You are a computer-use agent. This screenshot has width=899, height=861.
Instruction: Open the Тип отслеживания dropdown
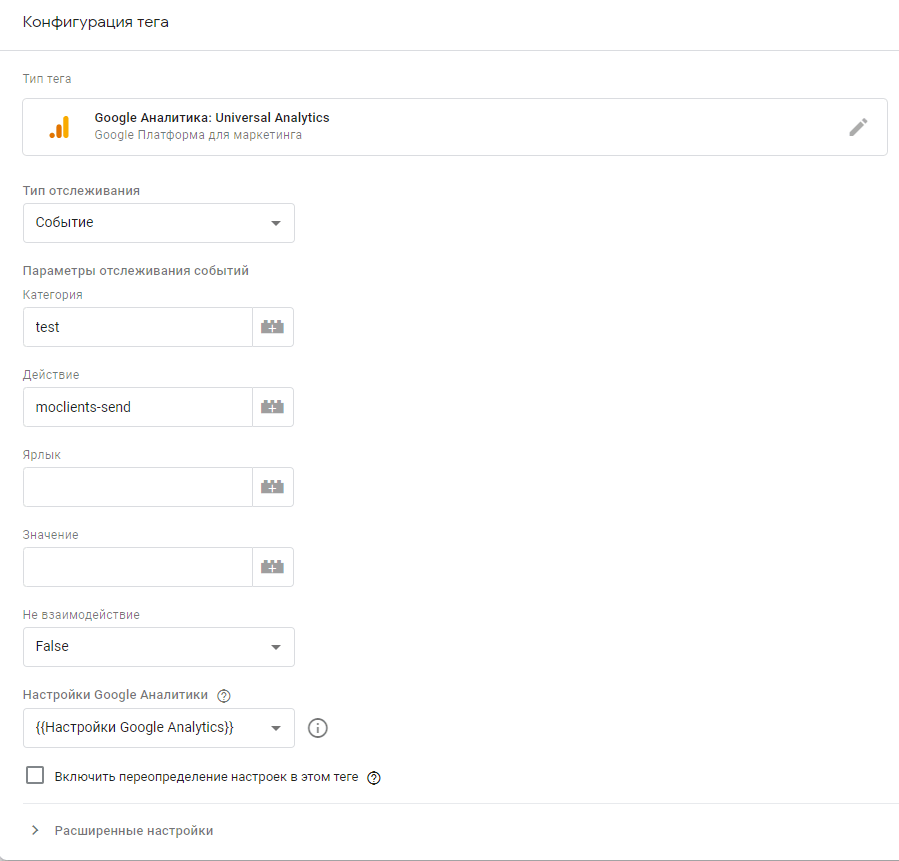158,223
